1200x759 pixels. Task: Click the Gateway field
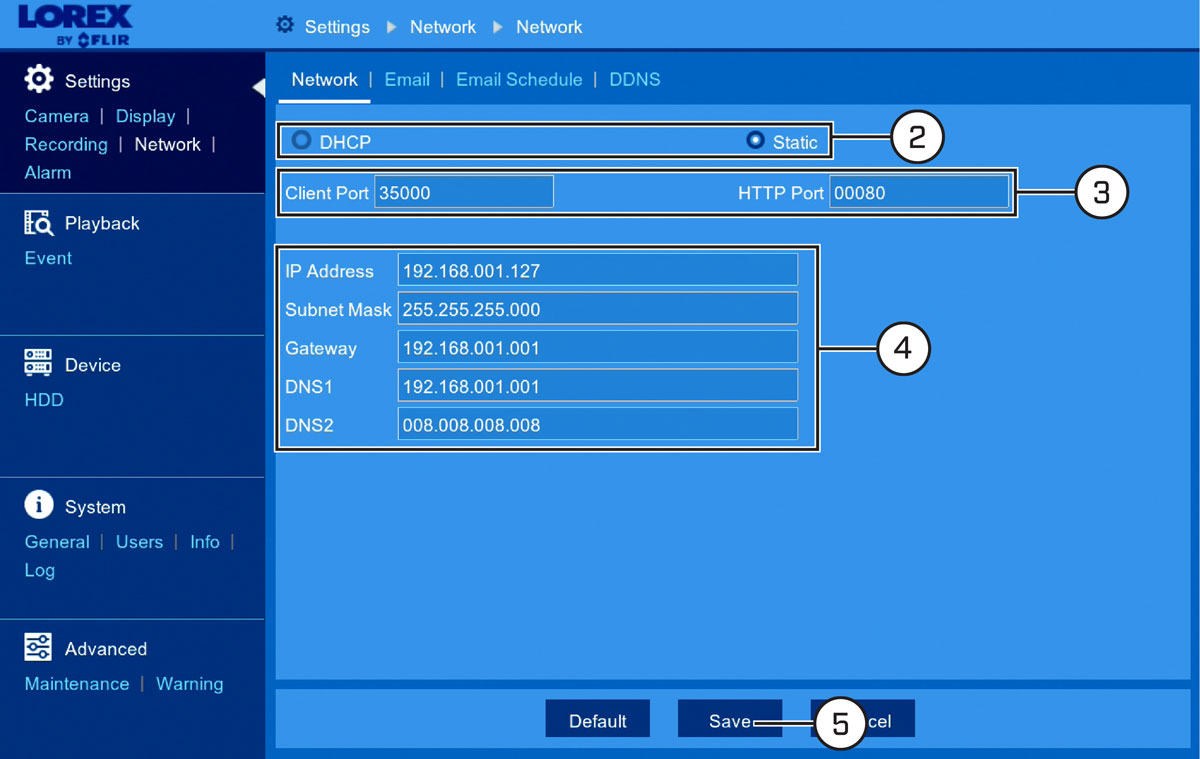(x=598, y=347)
